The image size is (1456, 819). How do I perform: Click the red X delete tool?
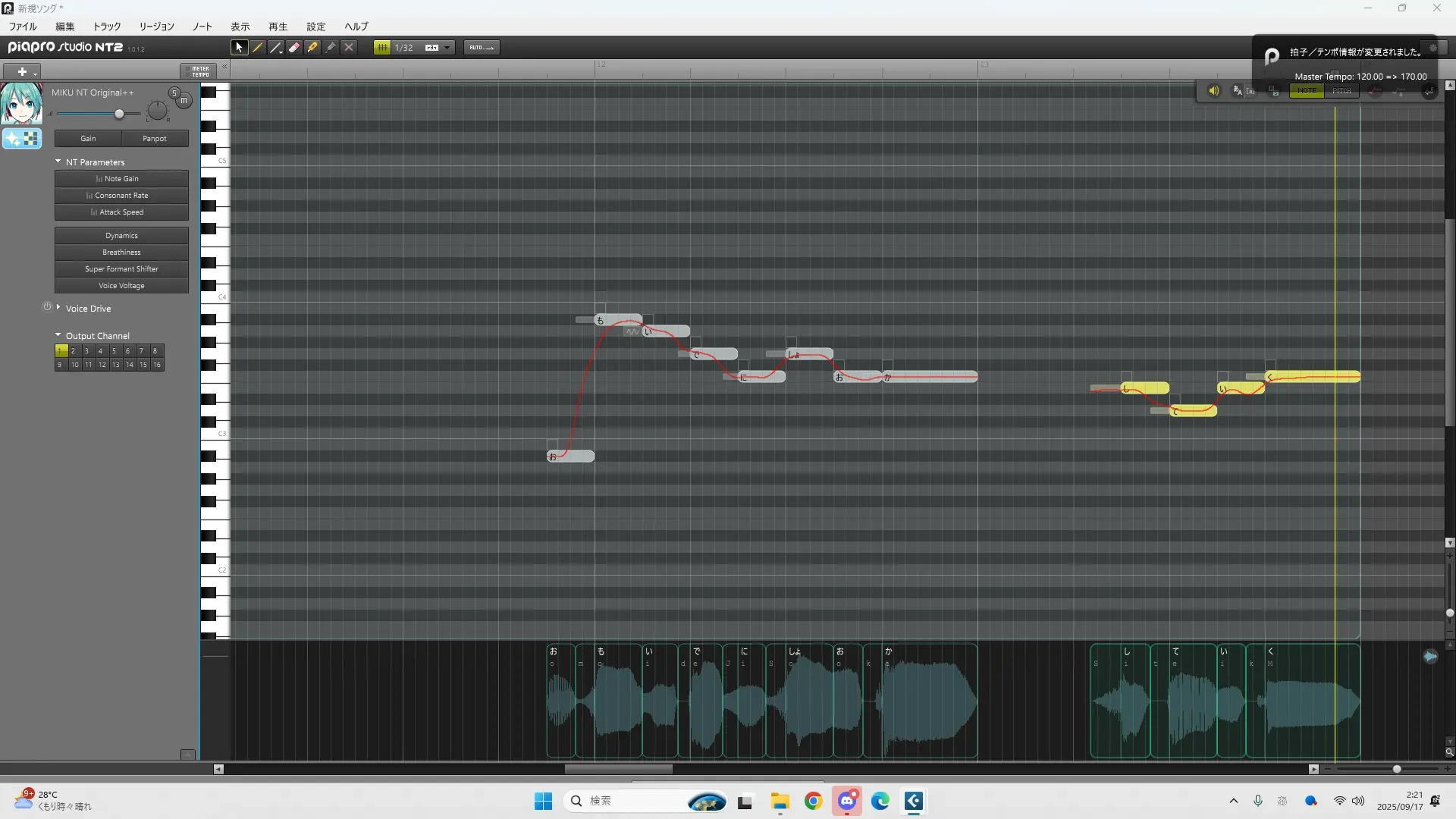pos(349,47)
